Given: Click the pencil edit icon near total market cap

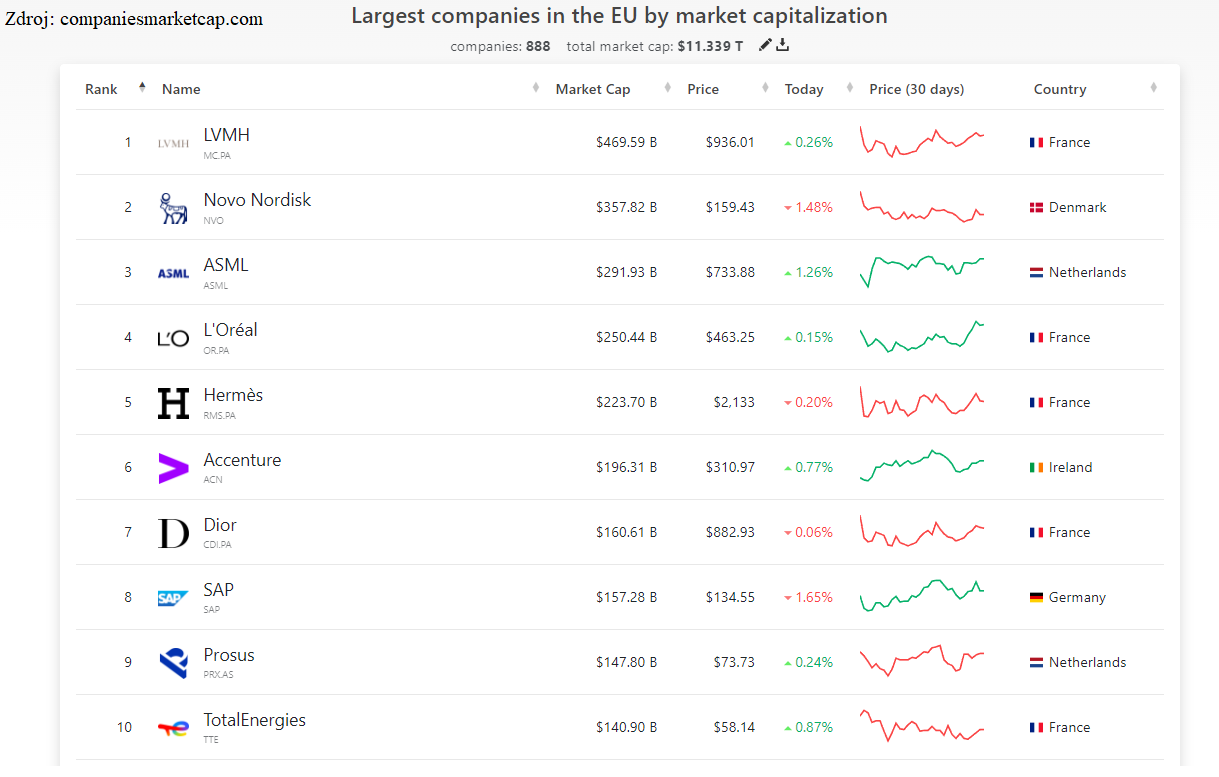Looking at the screenshot, I should pos(765,45).
